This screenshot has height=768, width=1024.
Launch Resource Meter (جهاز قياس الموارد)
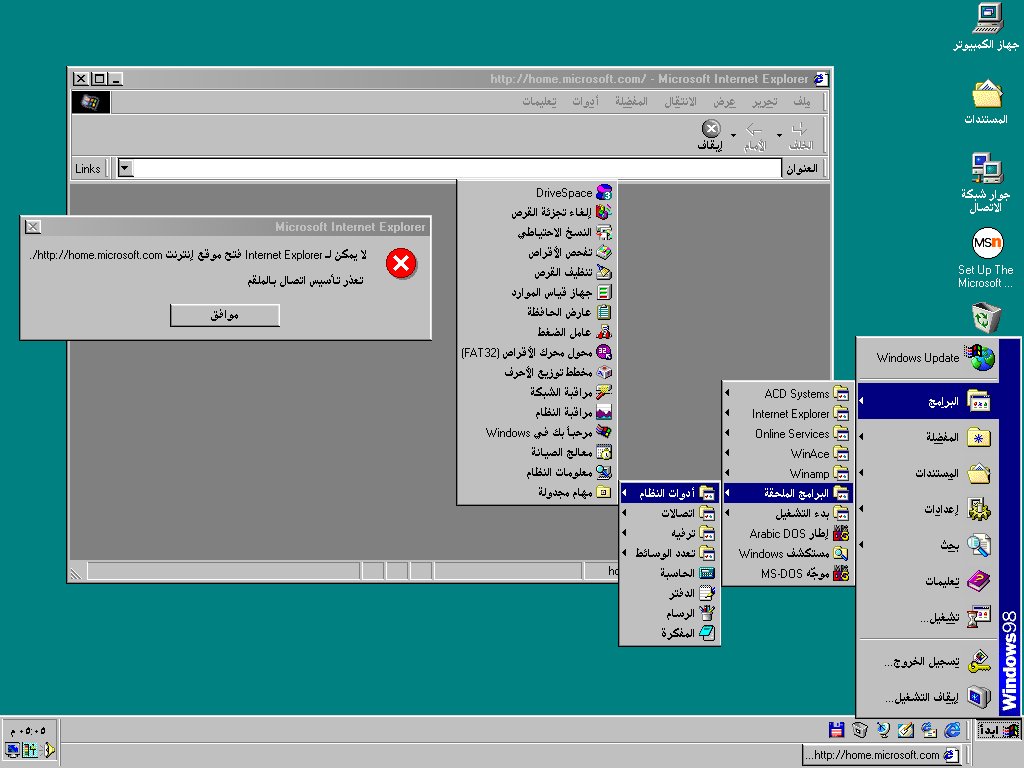click(537, 292)
